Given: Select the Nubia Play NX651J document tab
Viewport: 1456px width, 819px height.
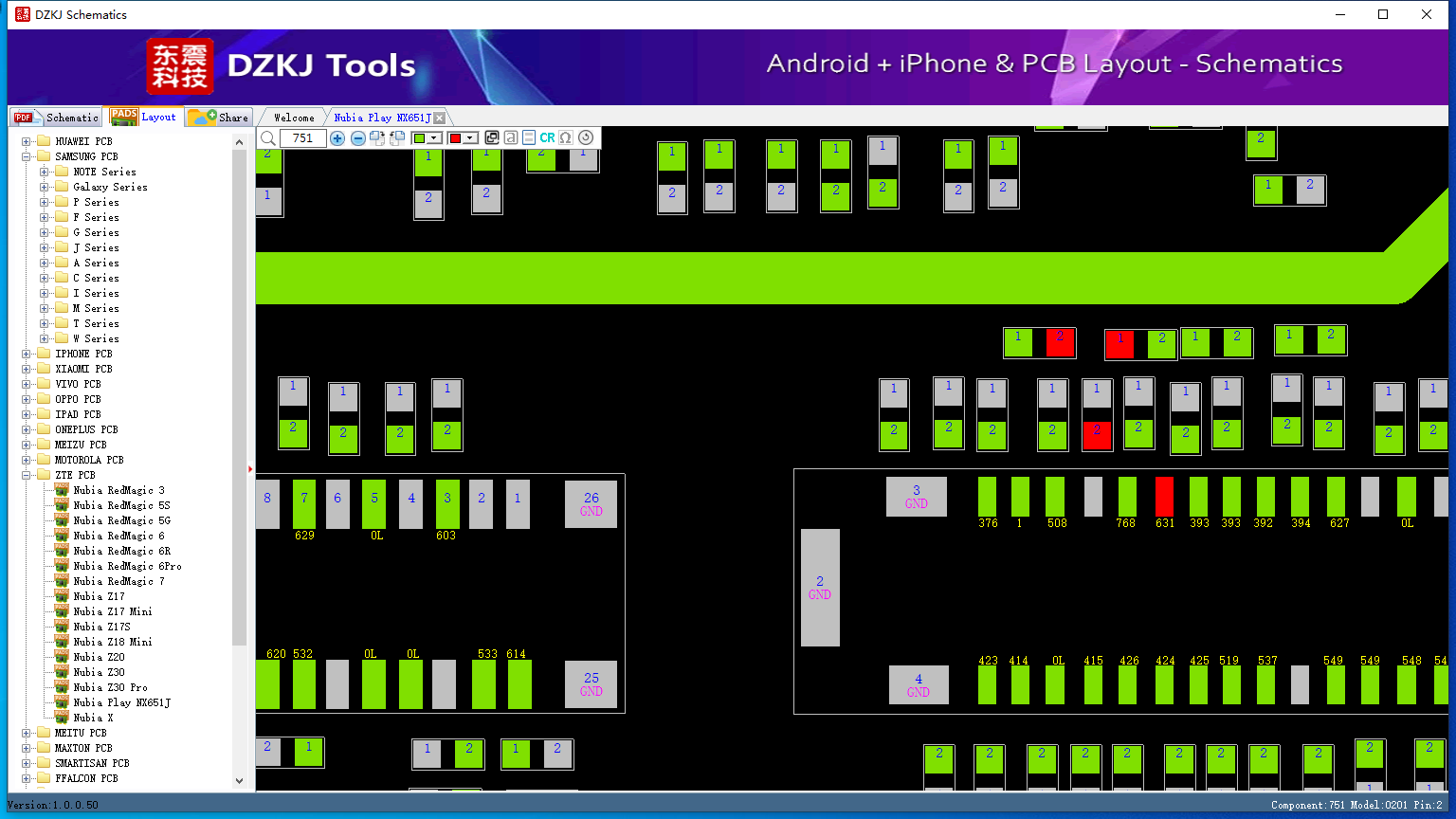Looking at the screenshot, I should click(382, 118).
